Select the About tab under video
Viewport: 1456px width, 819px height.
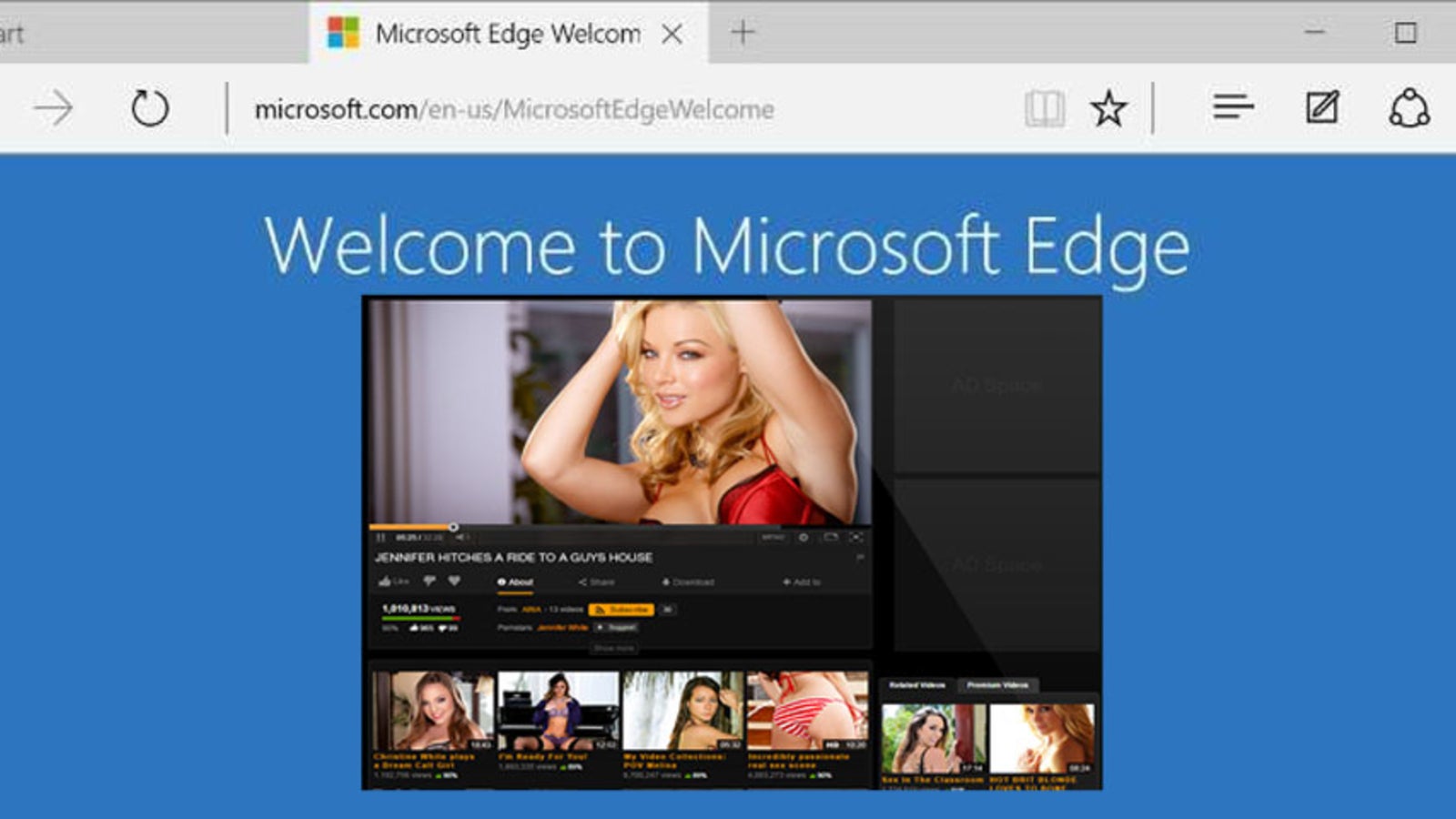pyautogui.click(x=515, y=582)
